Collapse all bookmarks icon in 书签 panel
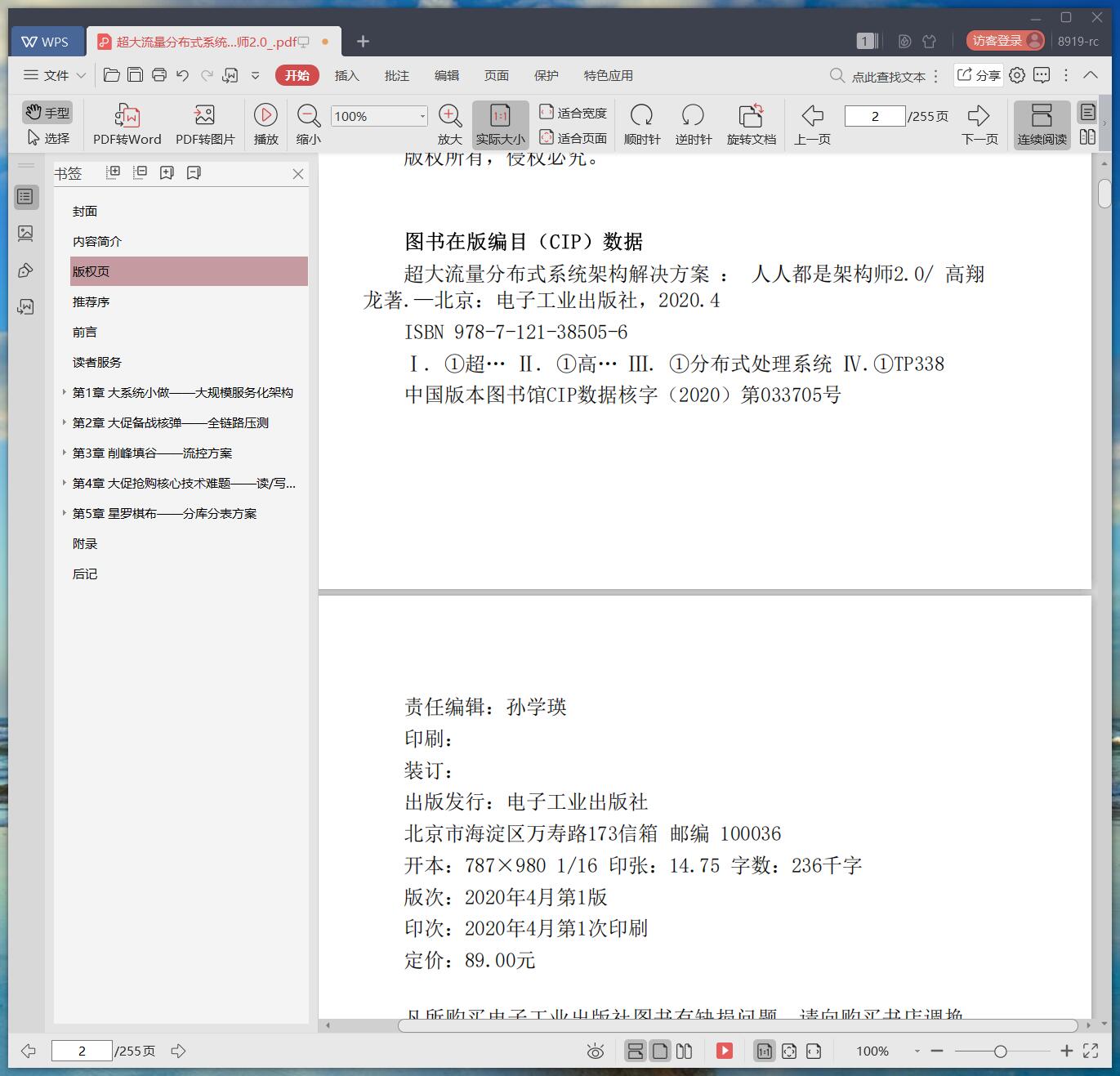This screenshot has width=1120, height=1076. (140, 172)
